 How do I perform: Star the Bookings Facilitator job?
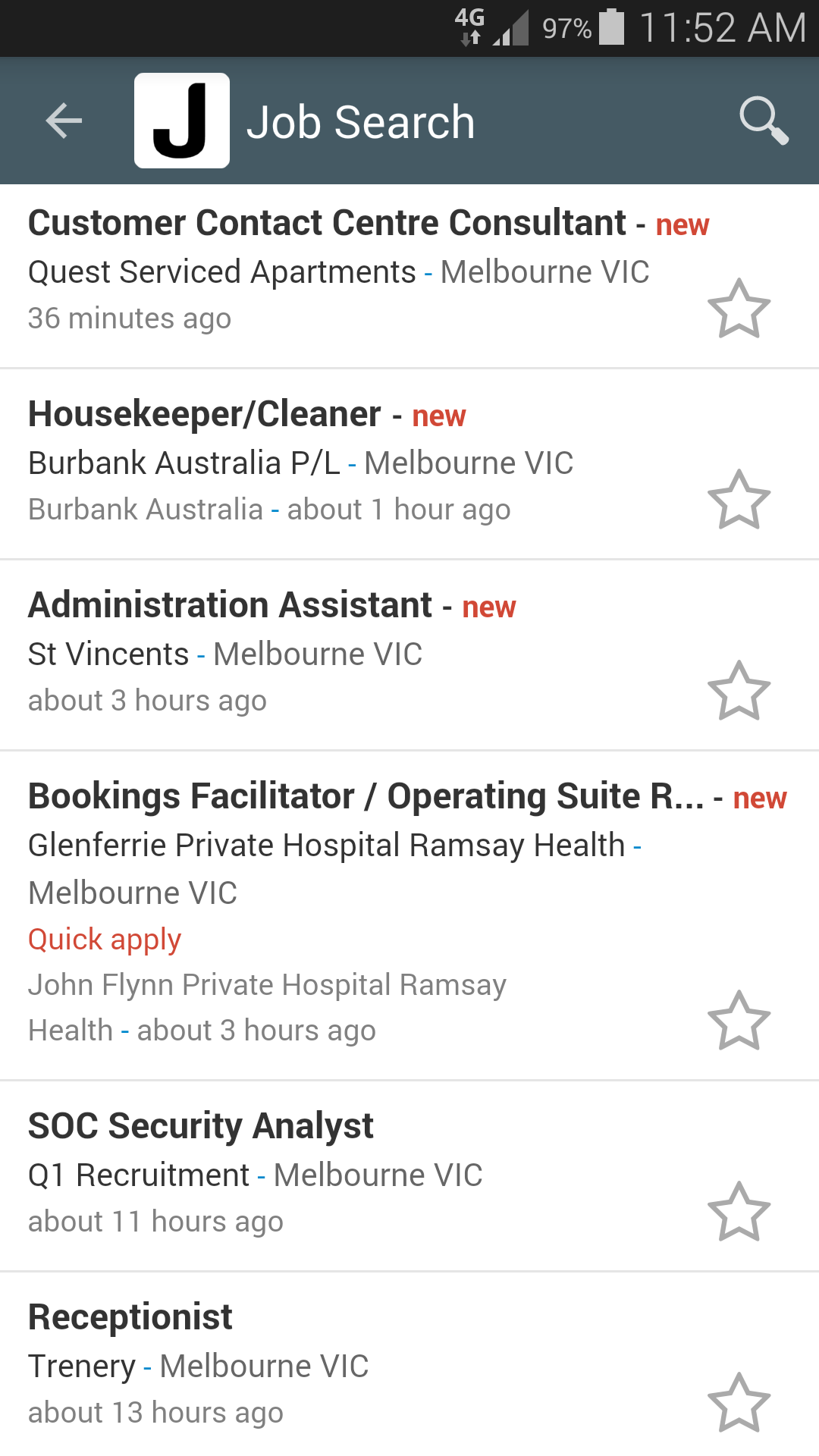[739, 1020]
